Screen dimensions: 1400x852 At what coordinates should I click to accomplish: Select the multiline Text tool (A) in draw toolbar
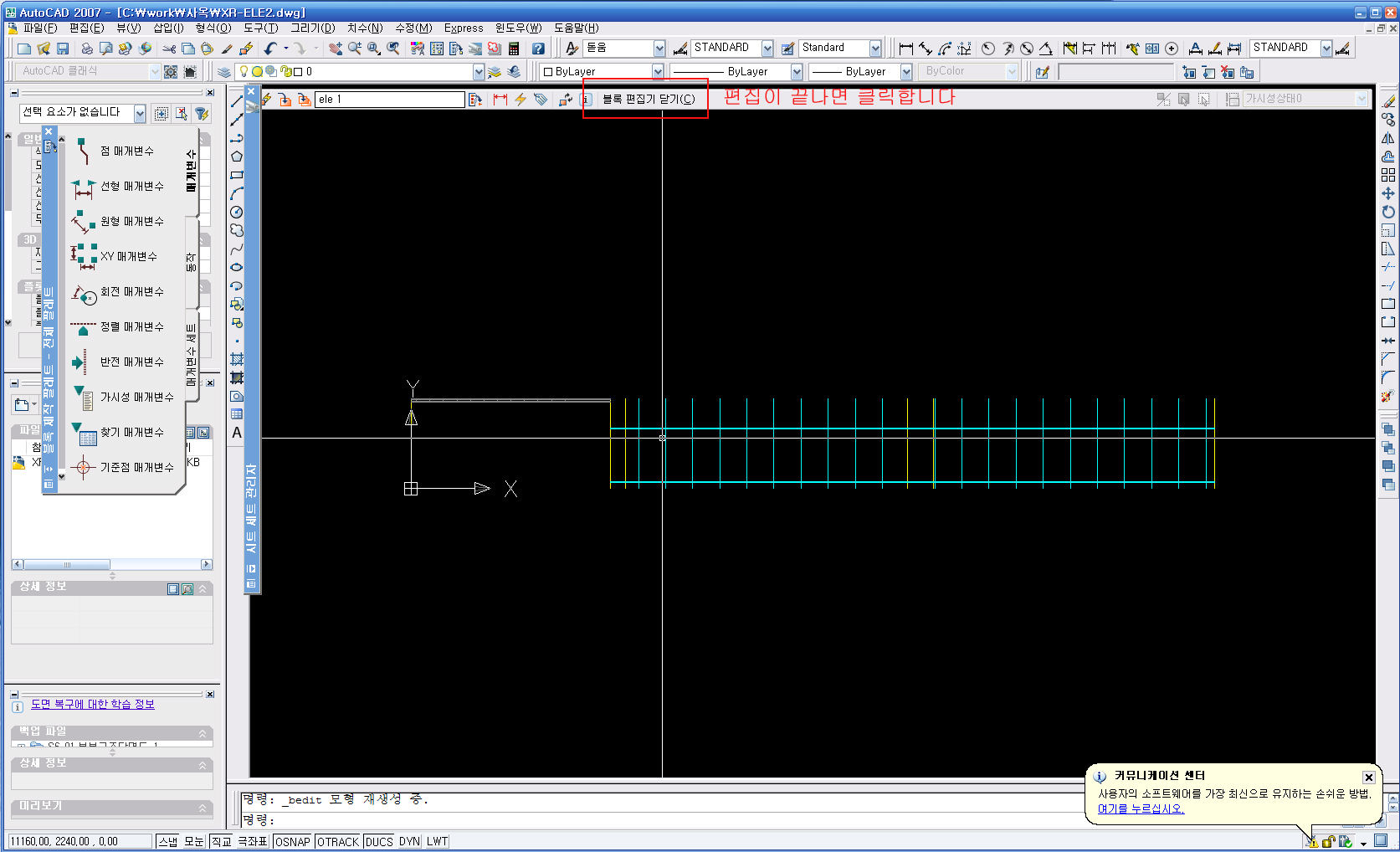coord(237,433)
